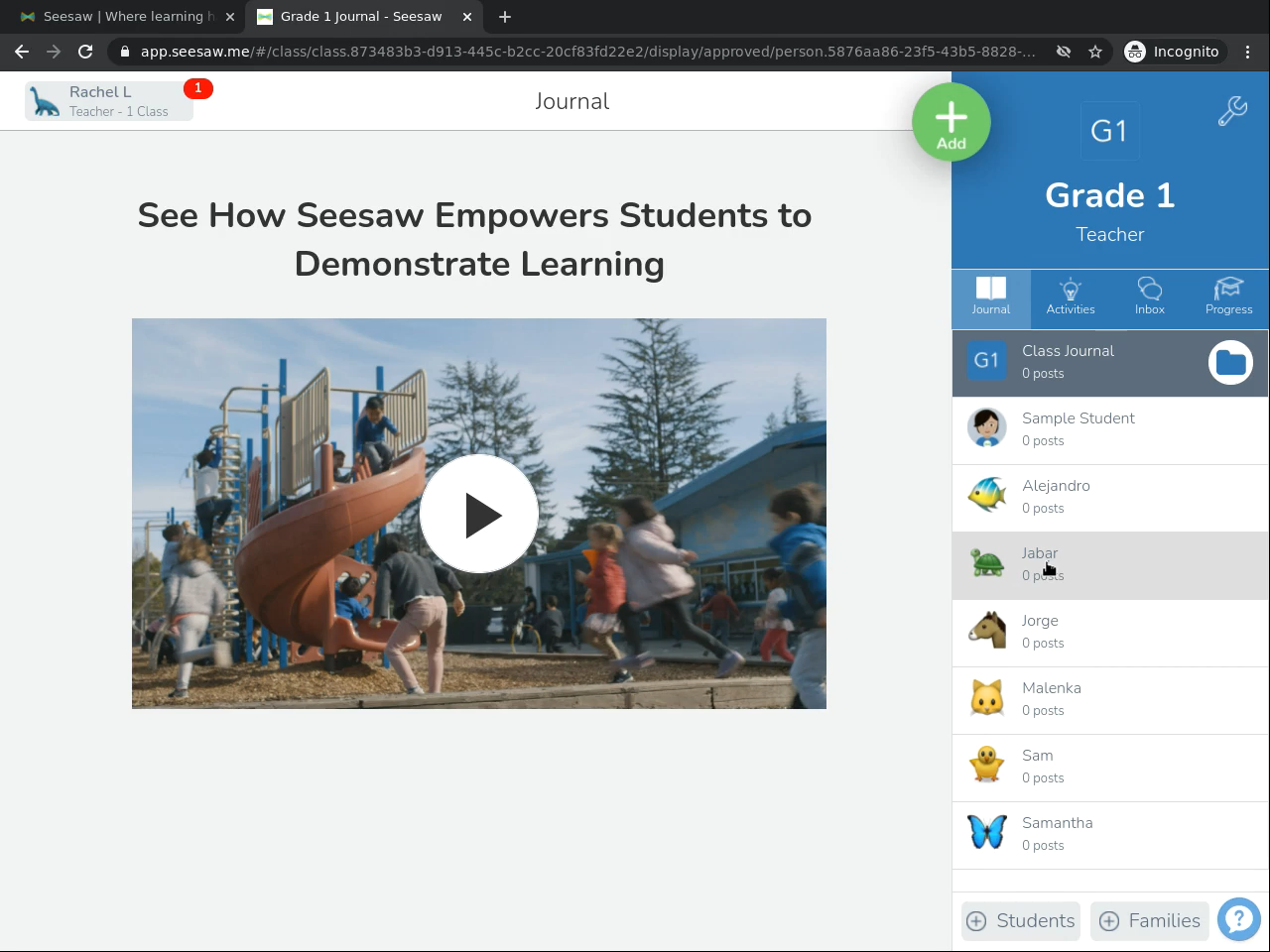1270x952 pixels.
Task: Close the first Seesaw browser tab
Action: pyautogui.click(x=229, y=17)
